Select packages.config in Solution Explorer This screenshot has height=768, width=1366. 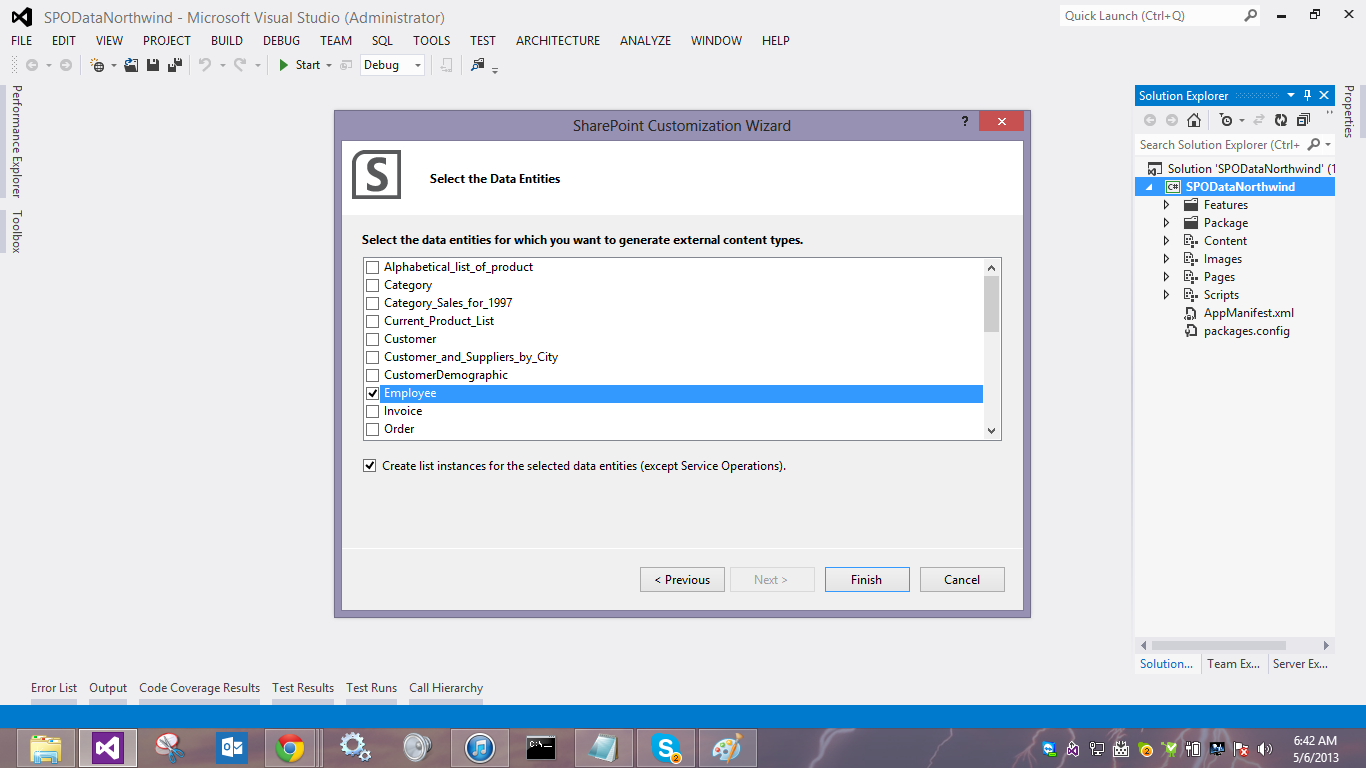click(x=1246, y=331)
